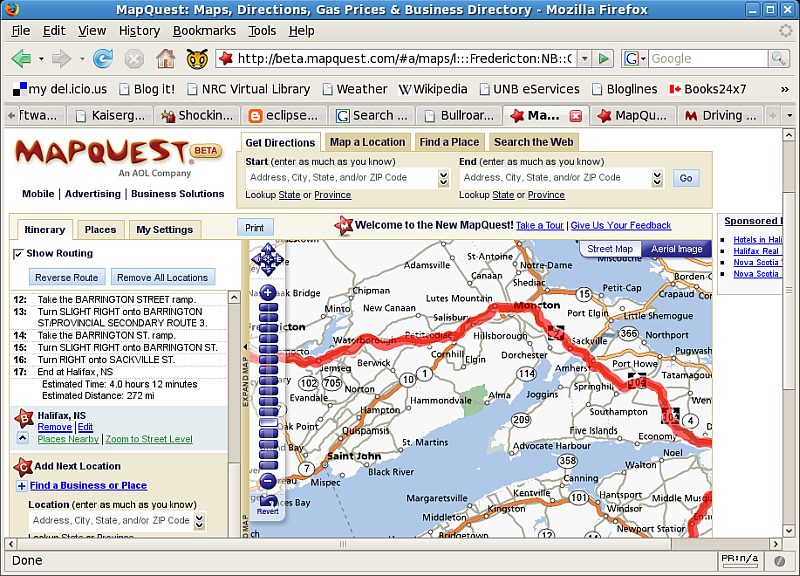Open the History menu
The height and width of the screenshot is (576, 800).
139,31
